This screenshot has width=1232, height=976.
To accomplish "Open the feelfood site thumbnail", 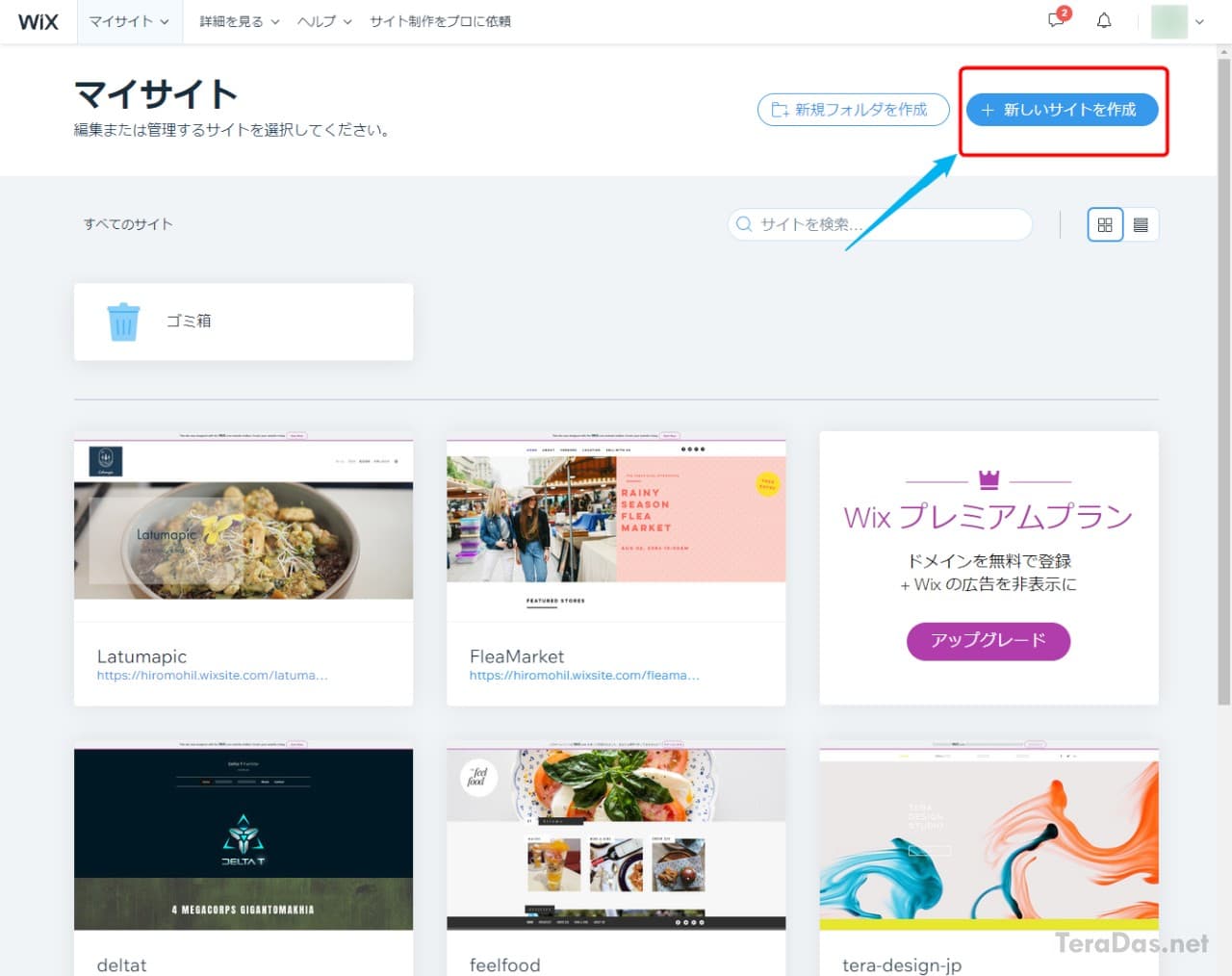I will [616, 835].
